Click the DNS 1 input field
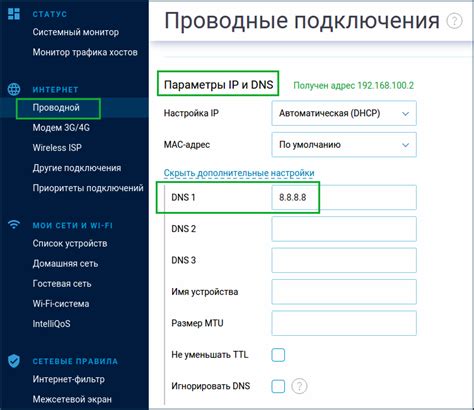 [344, 197]
